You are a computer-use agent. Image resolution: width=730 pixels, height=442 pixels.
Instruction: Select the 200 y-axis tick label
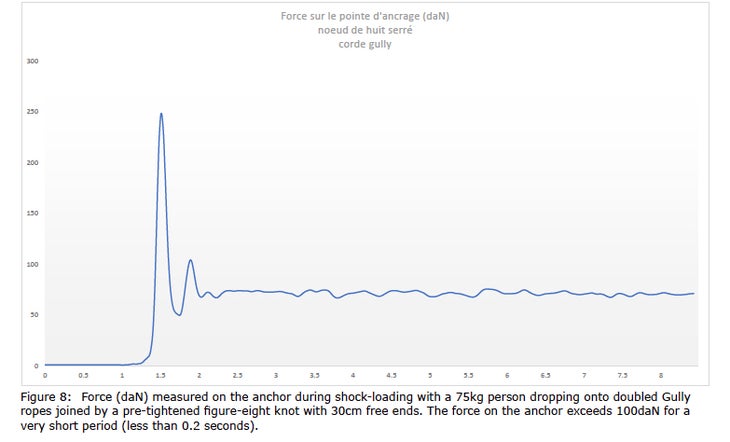(33, 163)
